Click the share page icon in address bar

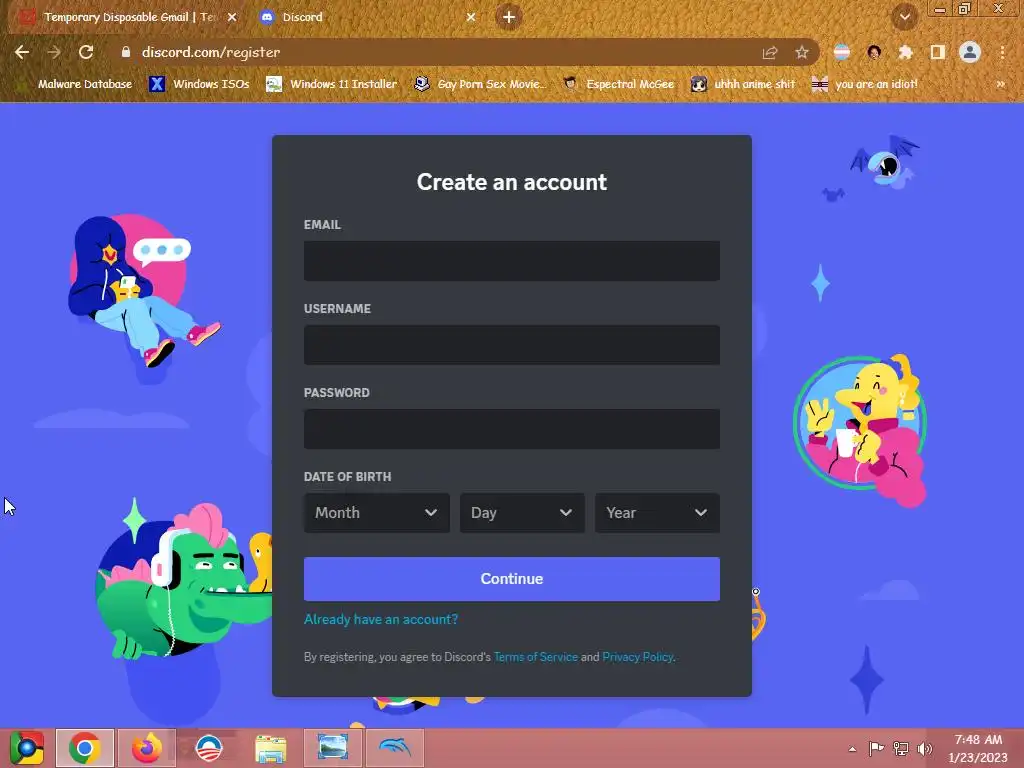(770, 52)
